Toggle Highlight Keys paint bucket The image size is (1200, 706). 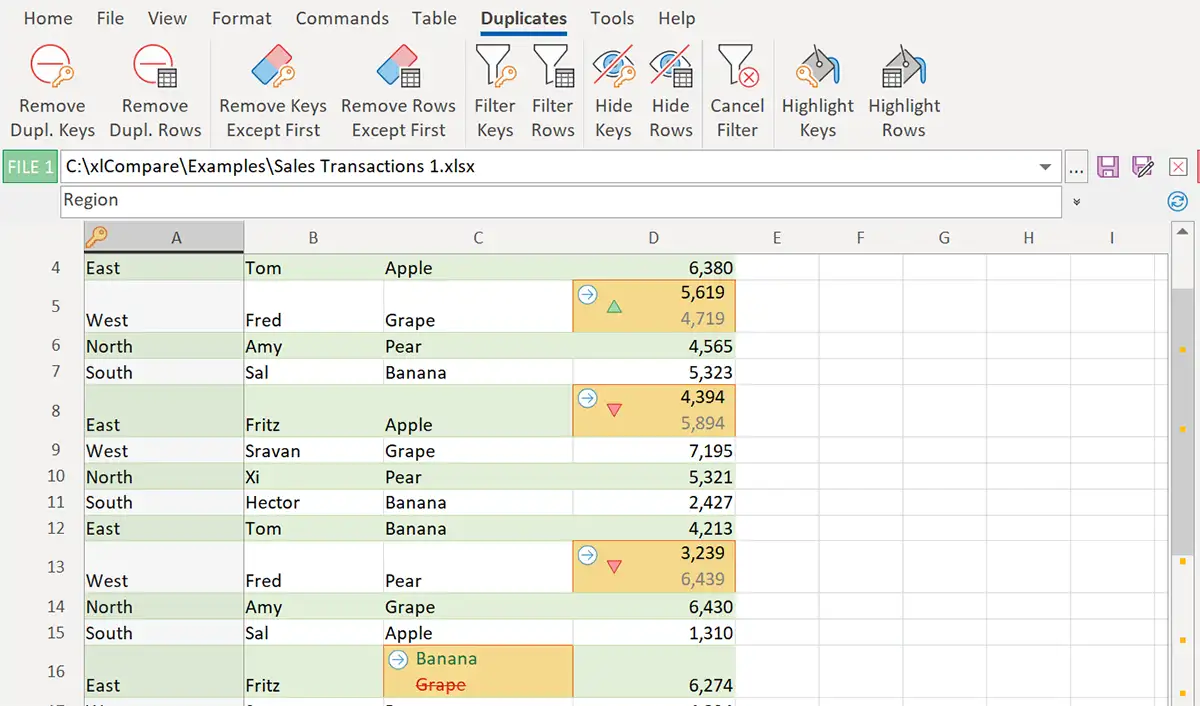817,67
